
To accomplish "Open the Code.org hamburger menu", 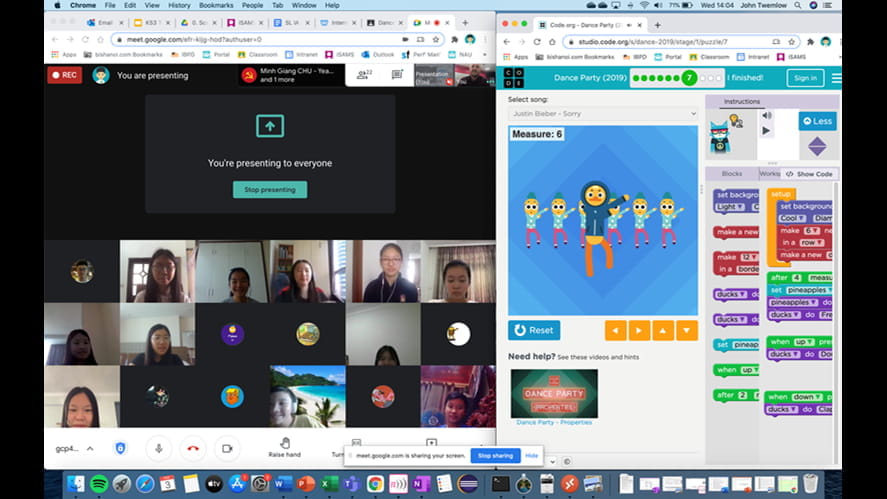I will coord(836,78).
